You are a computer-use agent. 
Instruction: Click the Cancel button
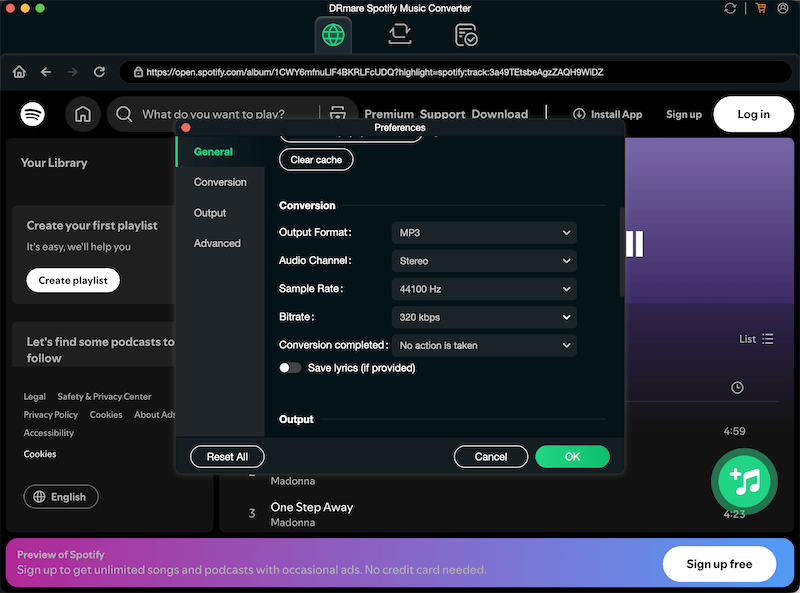tap(491, 457)
